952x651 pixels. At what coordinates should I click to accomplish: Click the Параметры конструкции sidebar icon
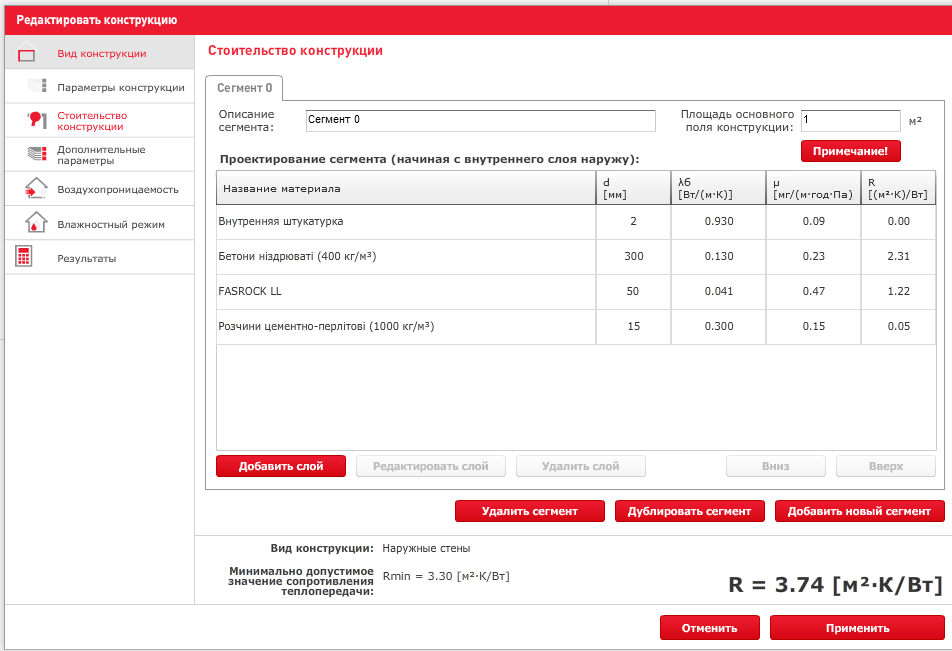(38, 87)
